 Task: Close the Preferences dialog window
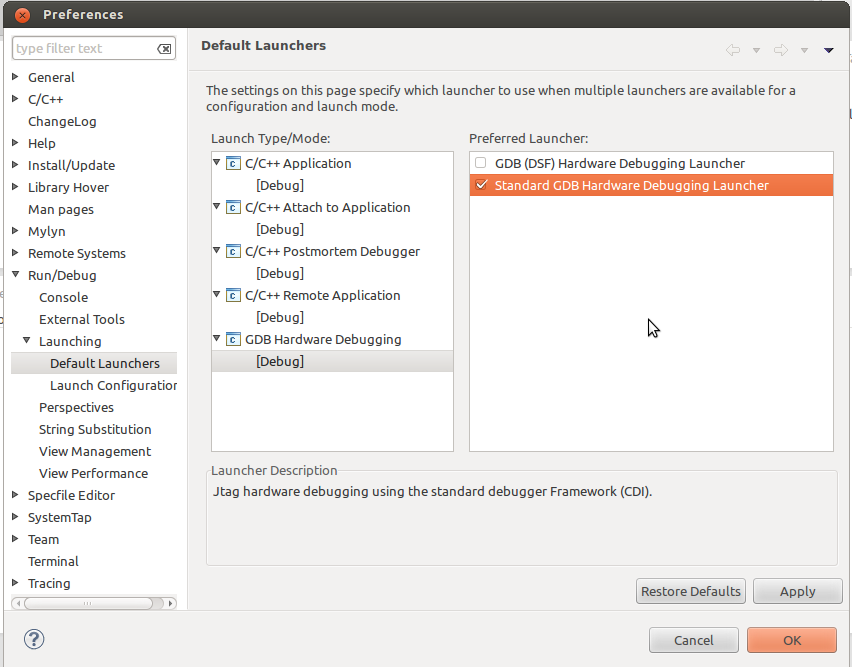[x=22, y=15]
